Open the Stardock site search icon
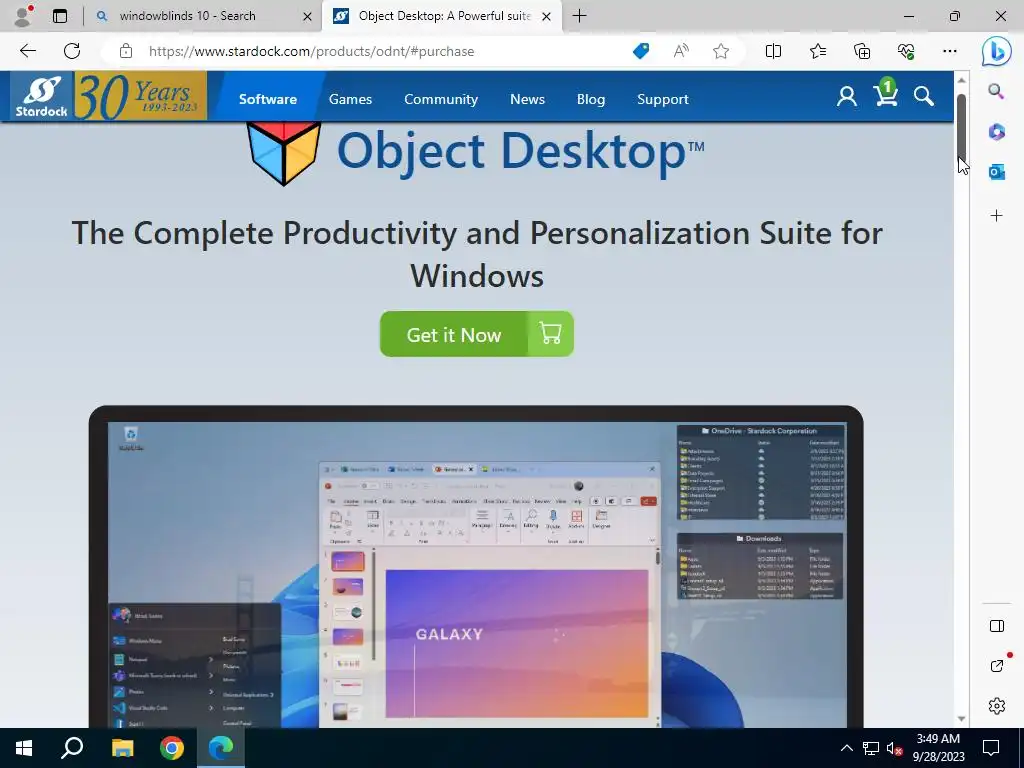This screenshot has height=768, width=1024. point(923,97)
